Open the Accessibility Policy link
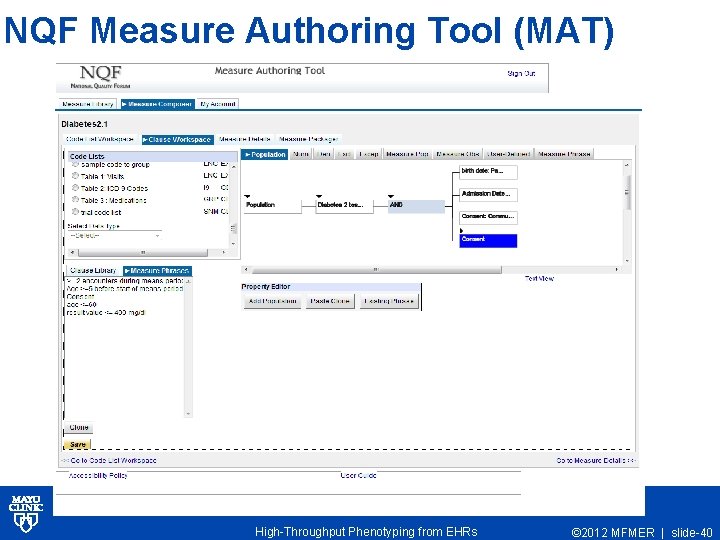Image resolution: width=720 pixels, height=540 pixels. pyautogui.click(x=98, y=475)
